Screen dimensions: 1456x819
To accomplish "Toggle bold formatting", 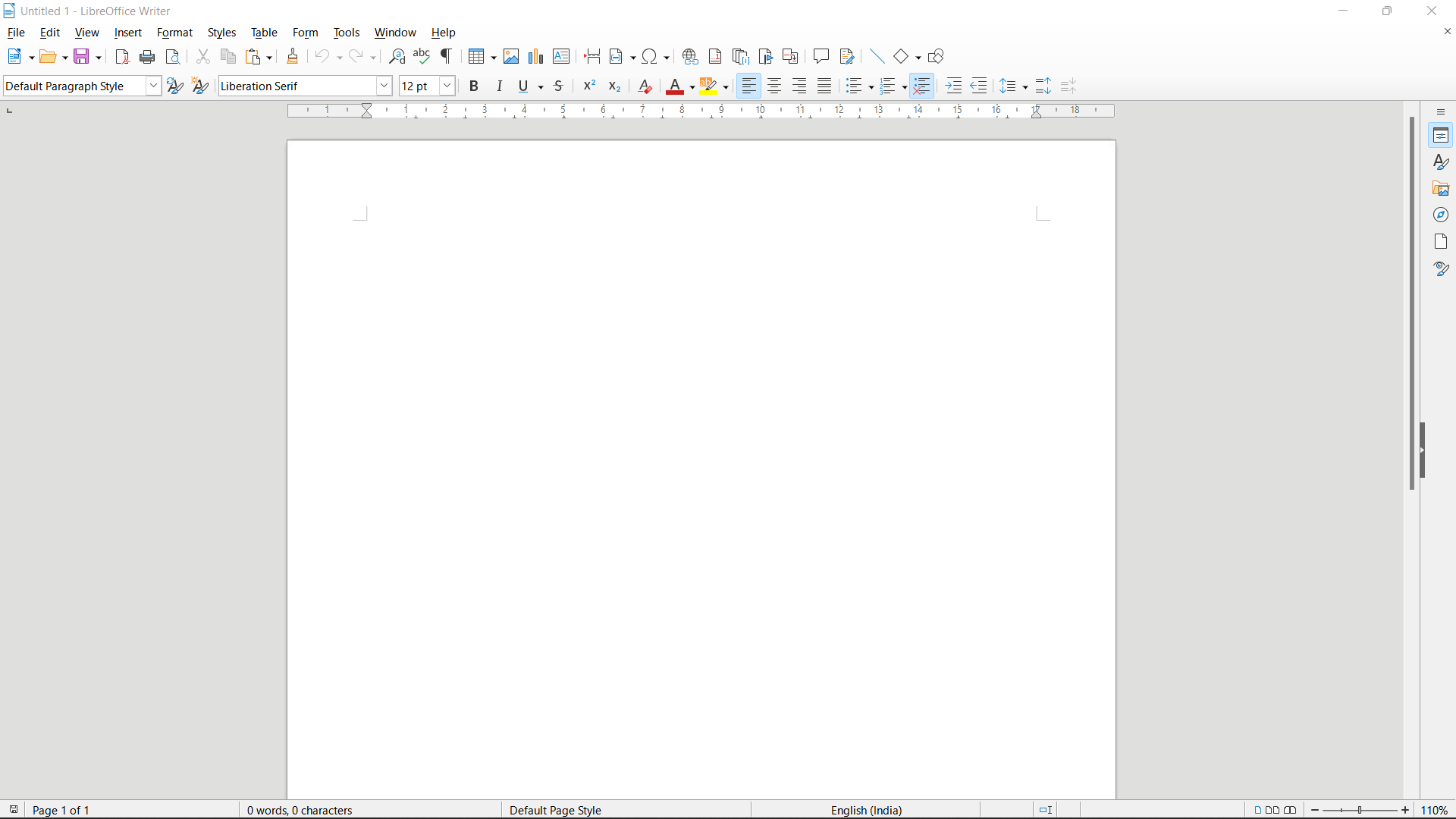I will pos(473,86).
